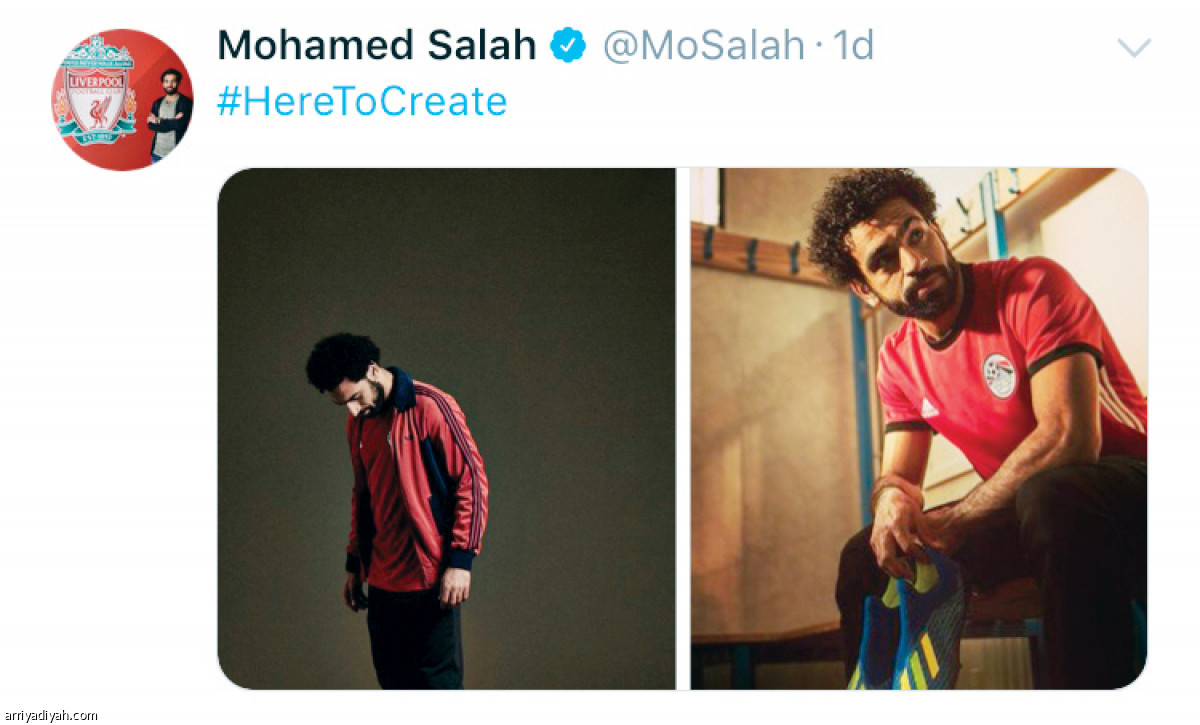Viewport: 1200px width, 725px height.
Task: Open the Mohamed Salah display name
Action: pyautogui.click(x=376, y=45)
